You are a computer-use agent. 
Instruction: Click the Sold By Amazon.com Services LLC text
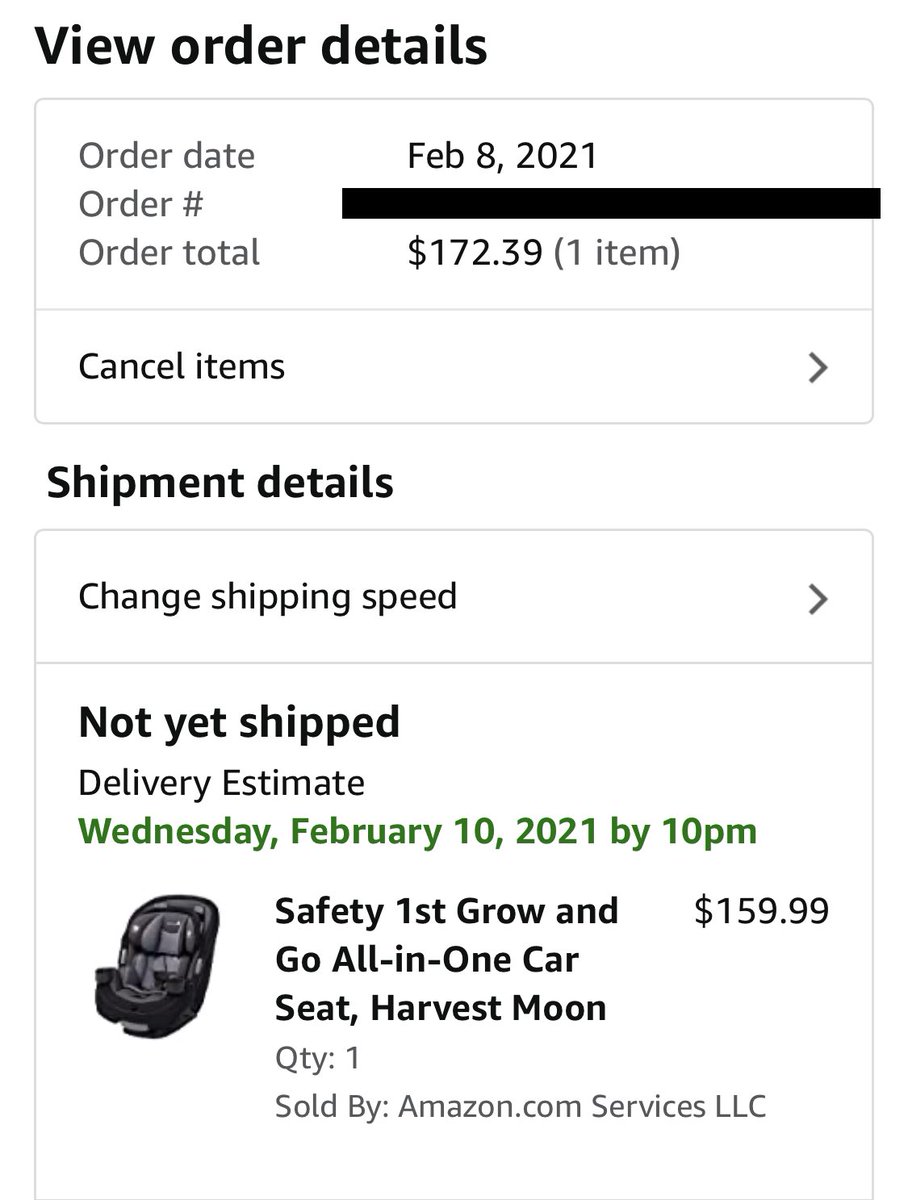tap(520, 1107)
